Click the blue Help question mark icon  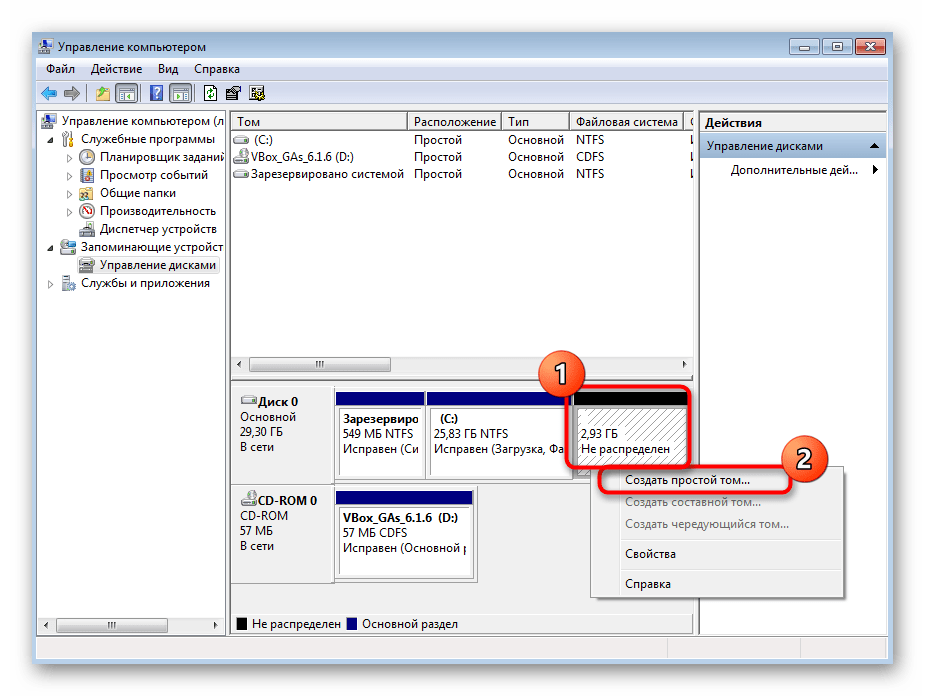tap(156, 93)
